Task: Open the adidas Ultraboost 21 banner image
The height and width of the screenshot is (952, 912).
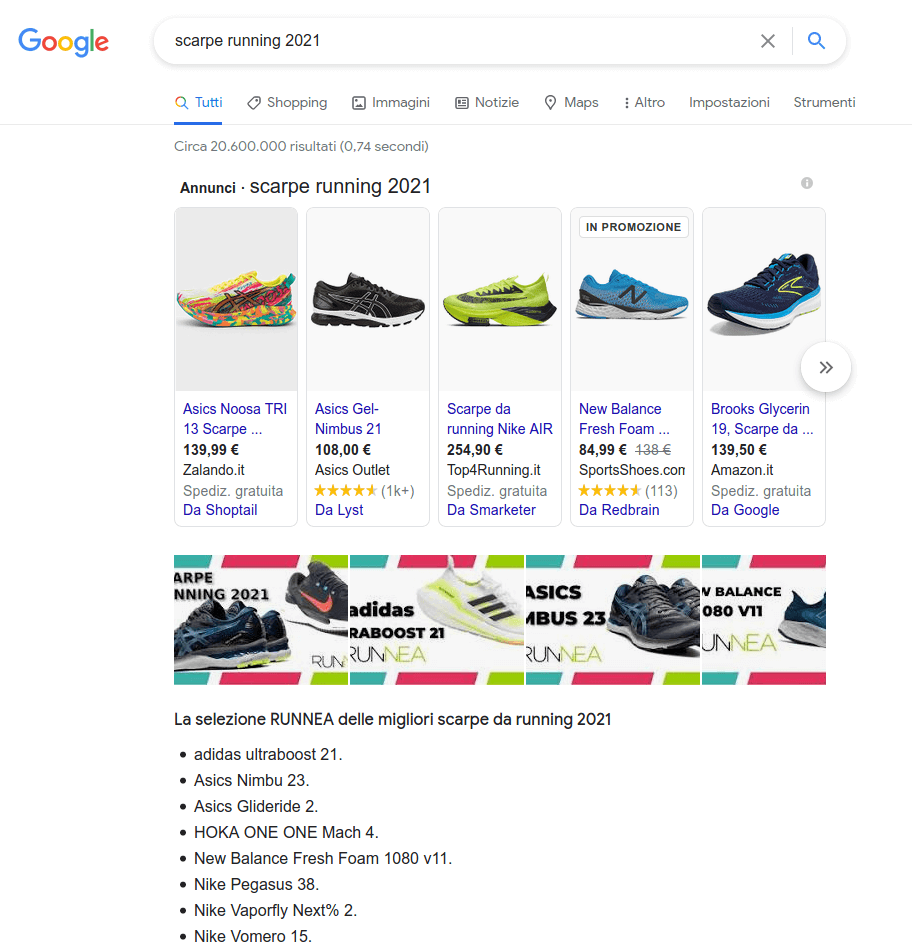Action: tap(437, 620)
